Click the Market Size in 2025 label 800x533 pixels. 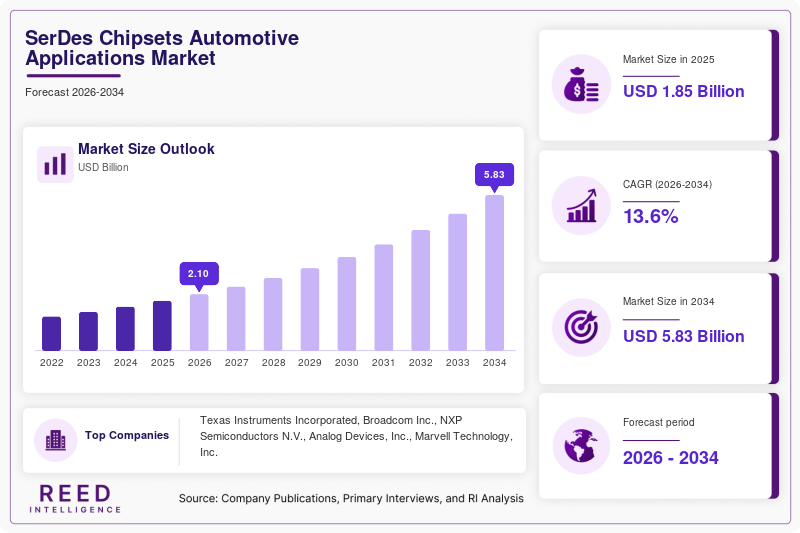(668, 59)
